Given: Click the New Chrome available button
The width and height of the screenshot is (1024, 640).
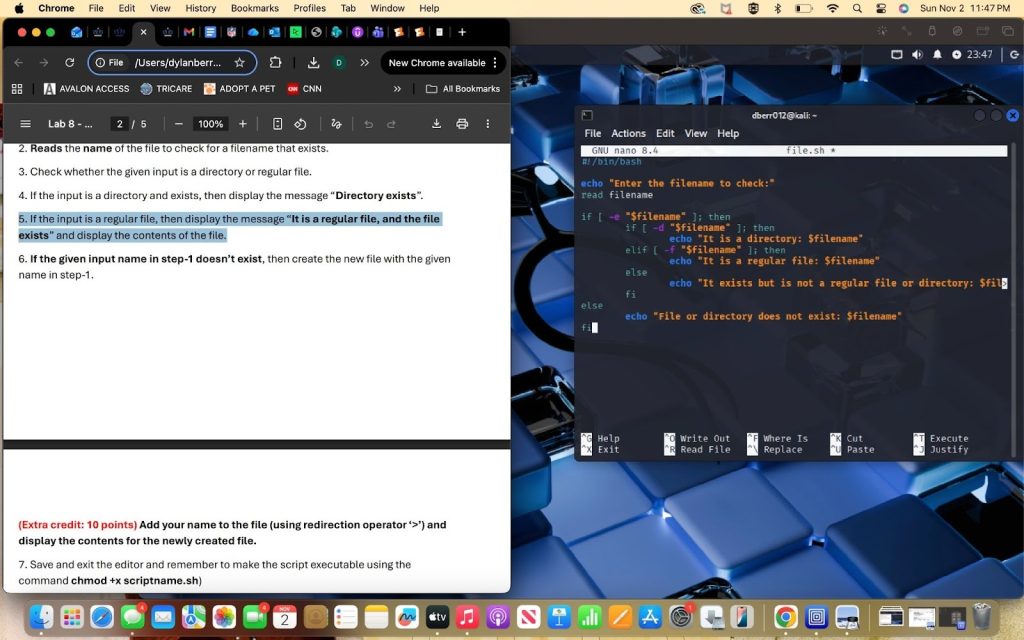Looking at the screenshot, I should click(x=437, y=62).
